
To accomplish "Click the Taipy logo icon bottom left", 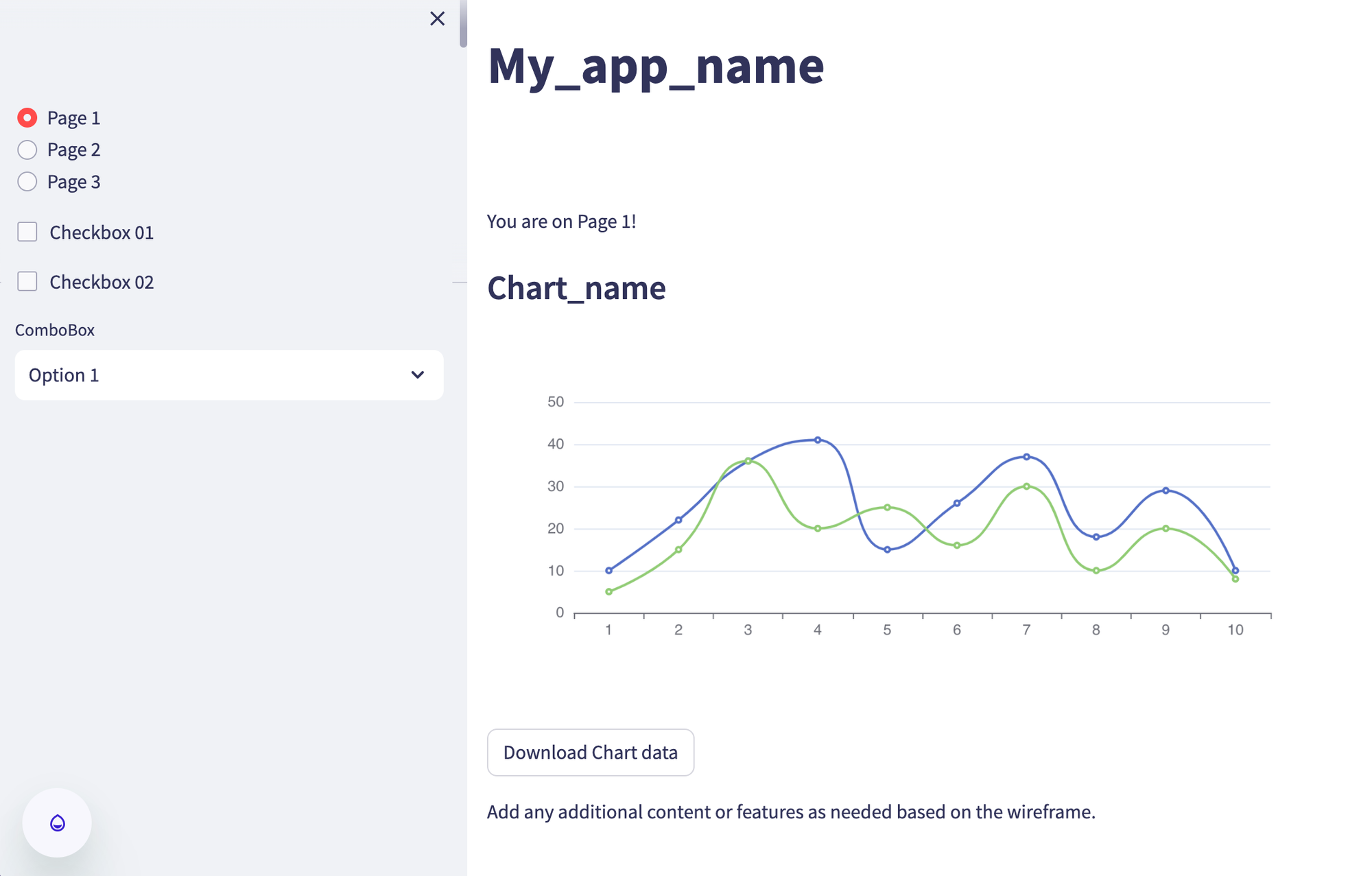I will [x=57, y=823].
